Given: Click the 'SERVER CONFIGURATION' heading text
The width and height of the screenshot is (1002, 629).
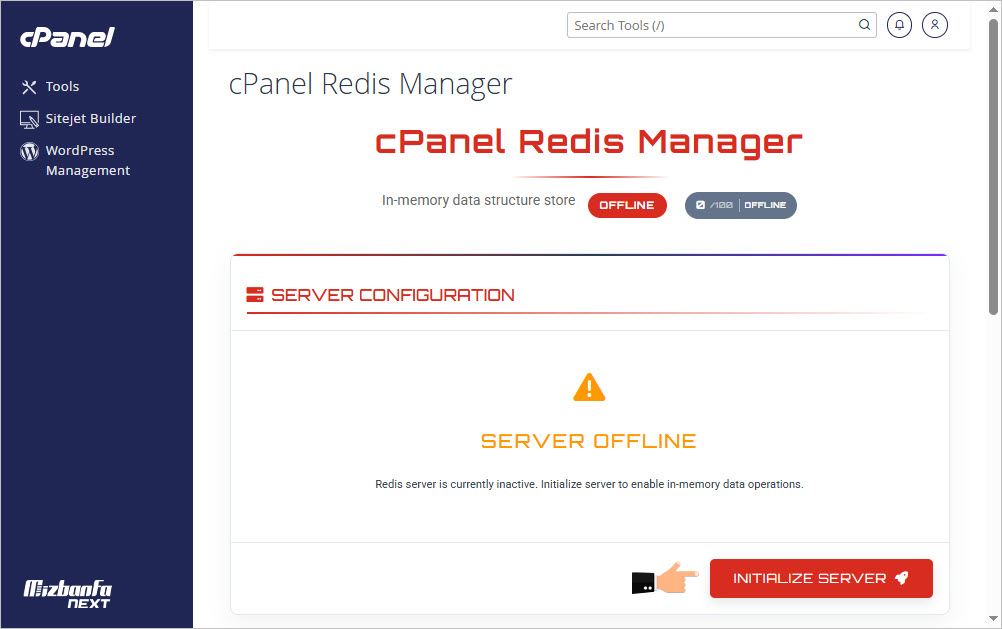Looking at the screenshot, I should [x=392, y=295].
